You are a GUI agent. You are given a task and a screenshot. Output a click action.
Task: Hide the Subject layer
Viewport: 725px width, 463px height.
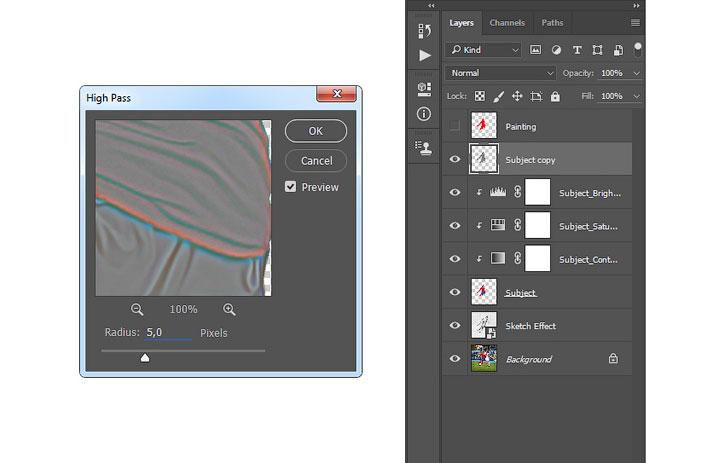point(455,292)
